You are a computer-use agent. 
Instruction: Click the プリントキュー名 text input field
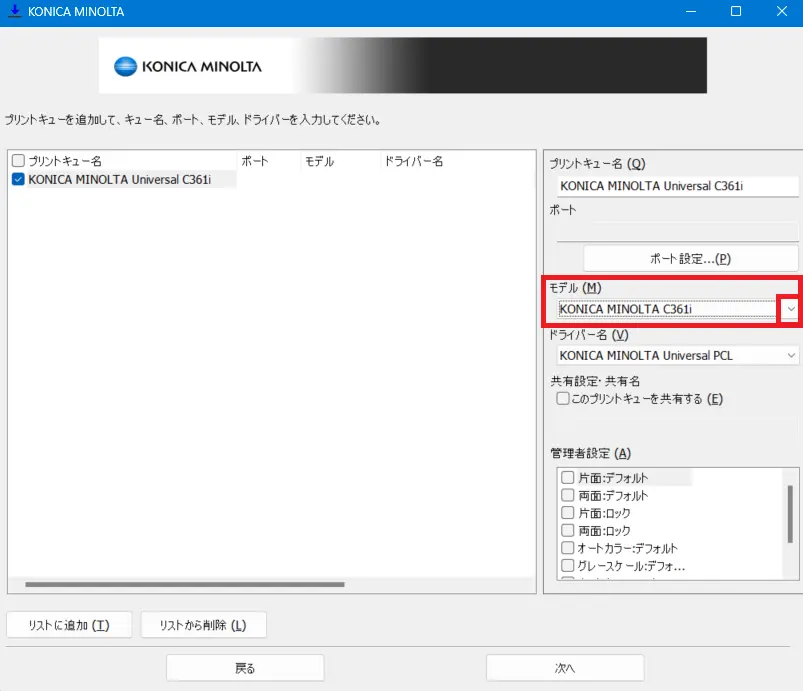[x=676, y=186]
